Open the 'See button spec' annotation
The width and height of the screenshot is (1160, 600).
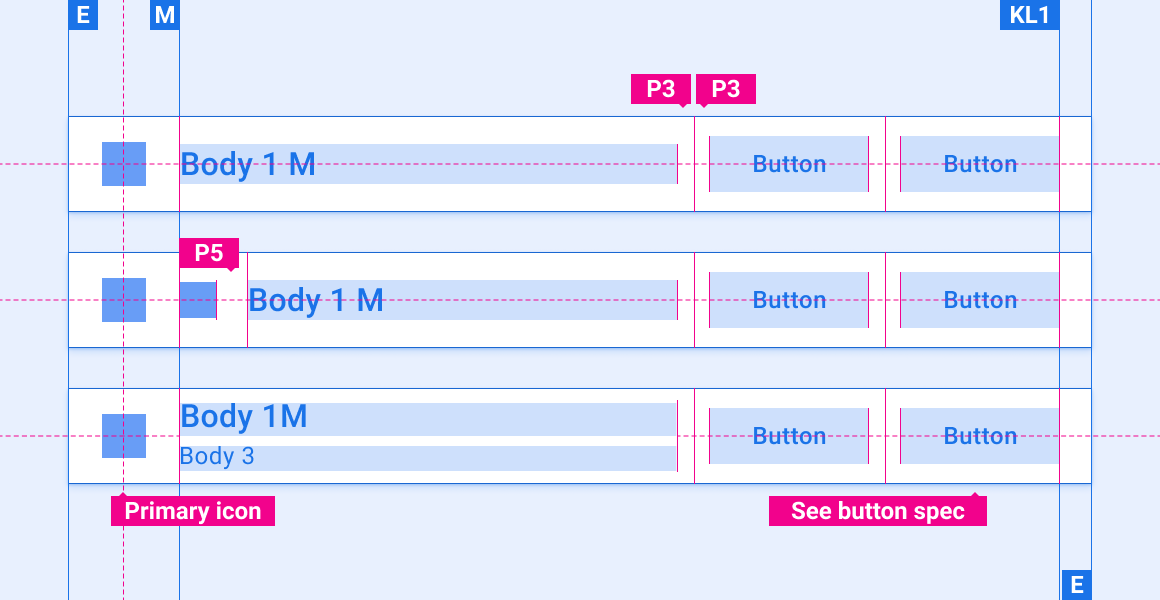pos(877,511)
